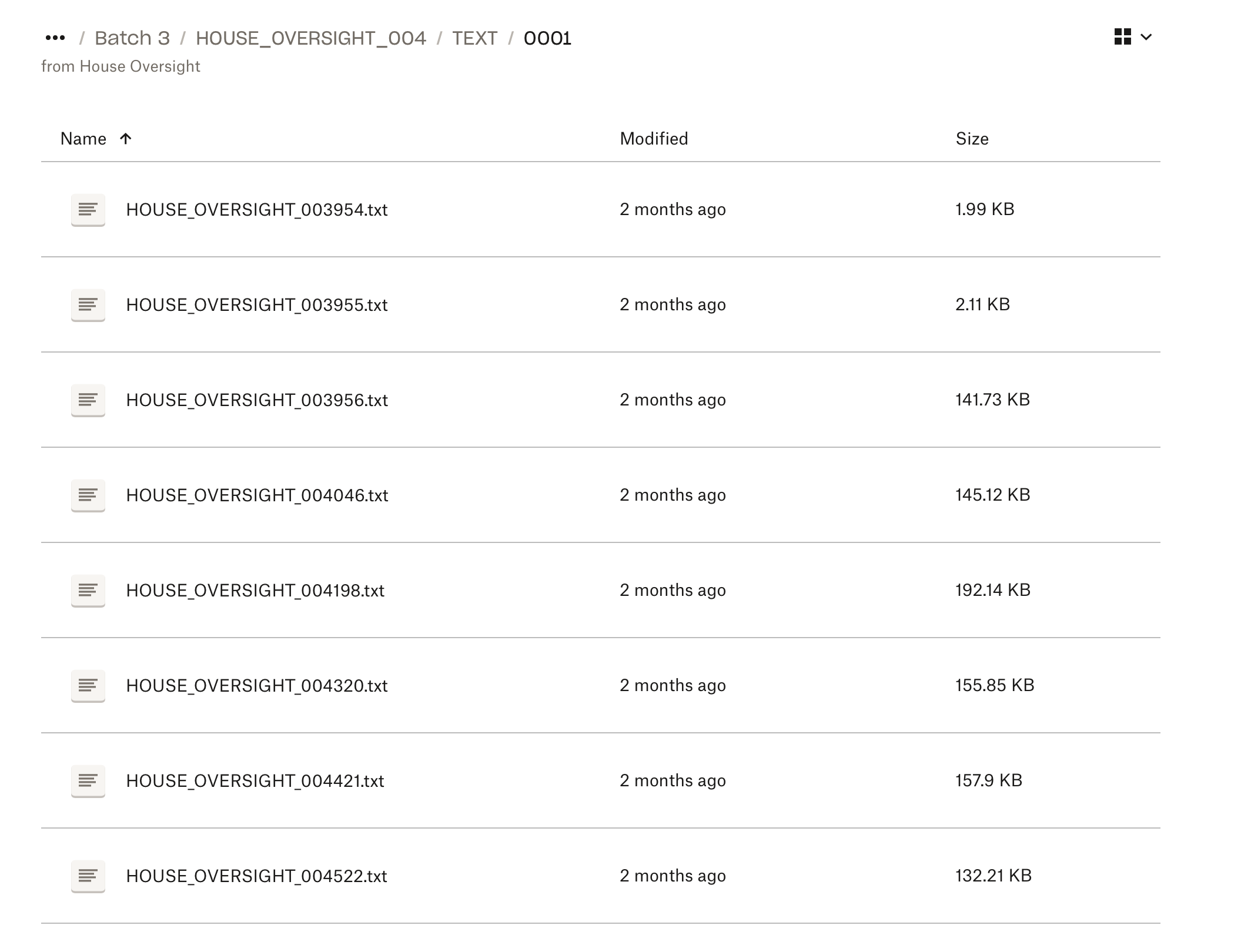
Task: Click file icon for HOUSE_OVERSIGHT_004320.txt
Action: point(88,686)
